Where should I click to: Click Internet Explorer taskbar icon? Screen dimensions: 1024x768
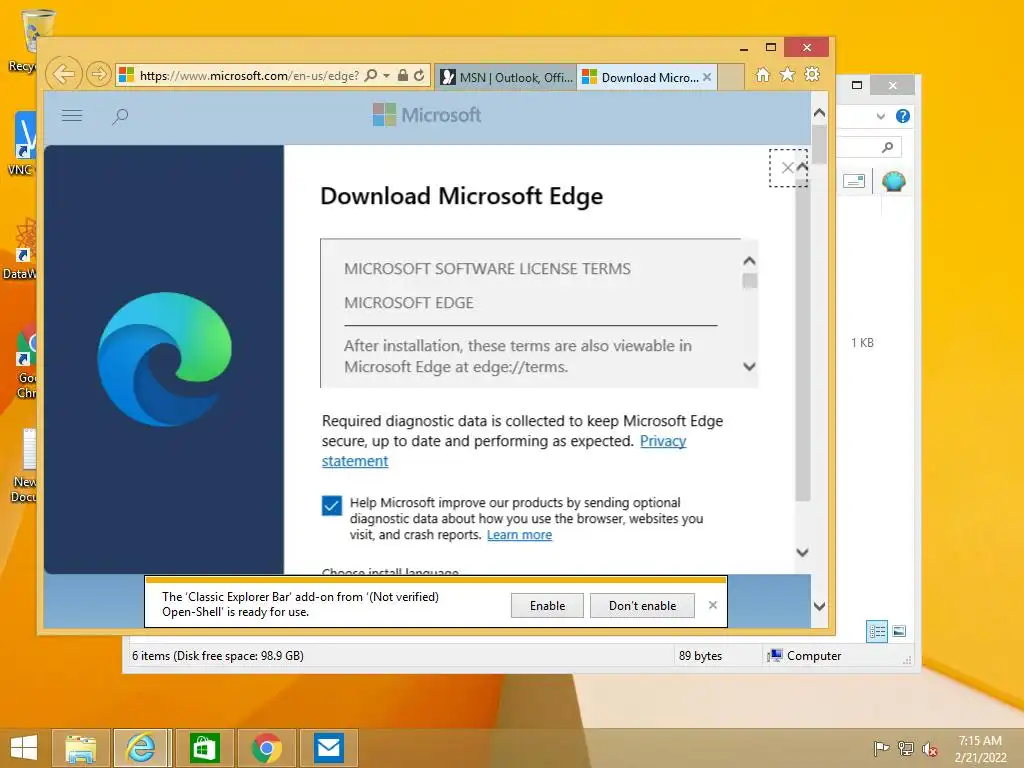pos(142,748)
